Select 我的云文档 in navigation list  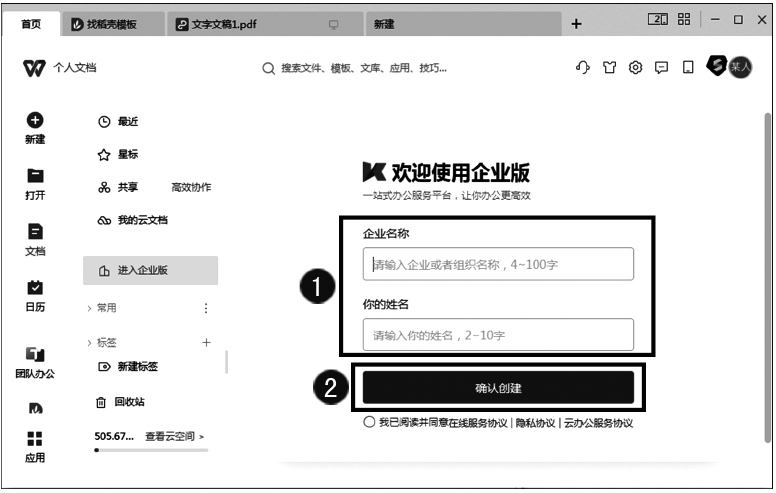(141, 220)
